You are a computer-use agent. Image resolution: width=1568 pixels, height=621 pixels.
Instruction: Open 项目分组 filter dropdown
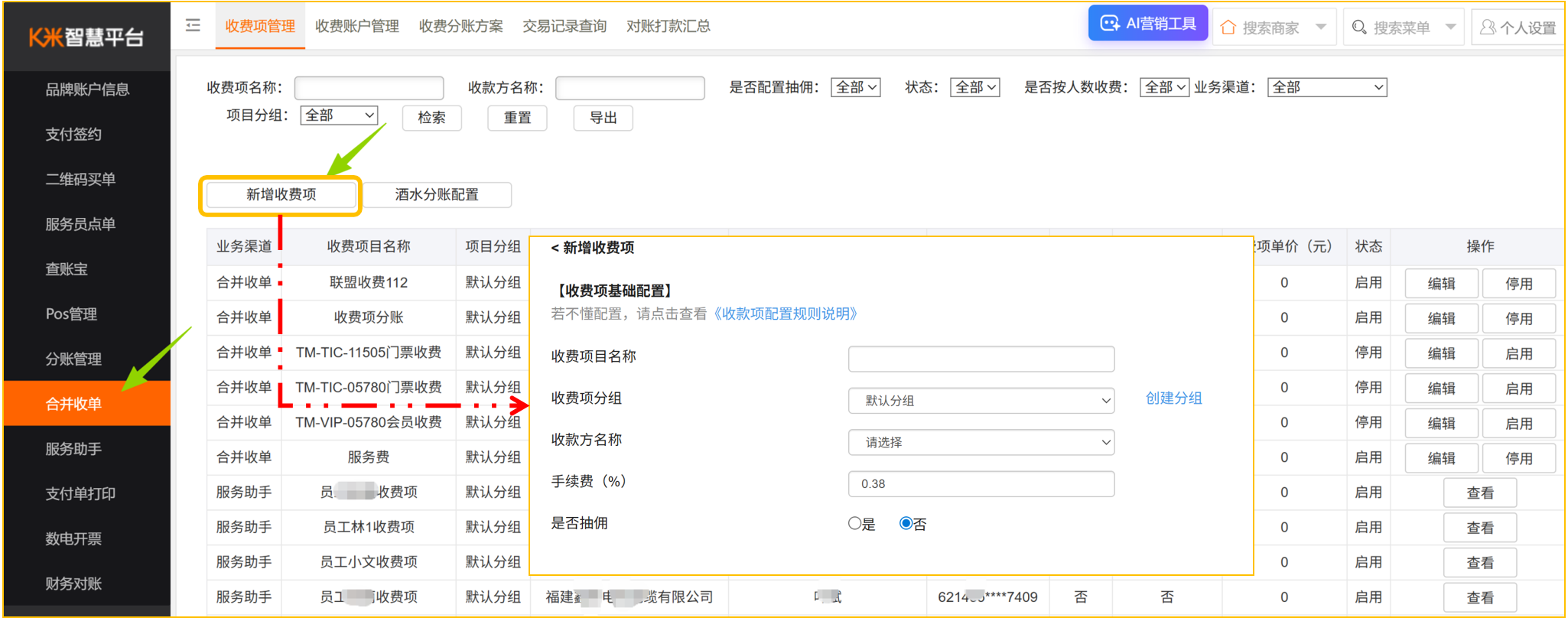pos(340,115)
